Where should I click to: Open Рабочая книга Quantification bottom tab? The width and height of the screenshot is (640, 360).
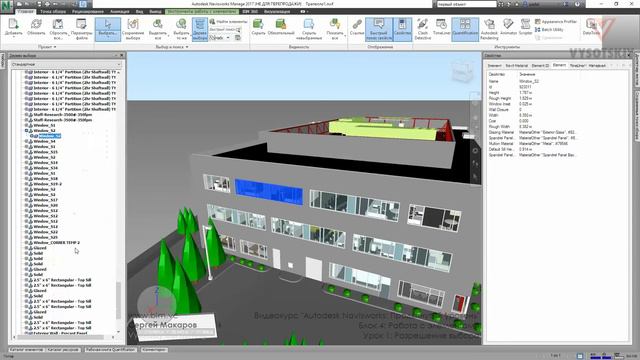click(x=111, y=350)
